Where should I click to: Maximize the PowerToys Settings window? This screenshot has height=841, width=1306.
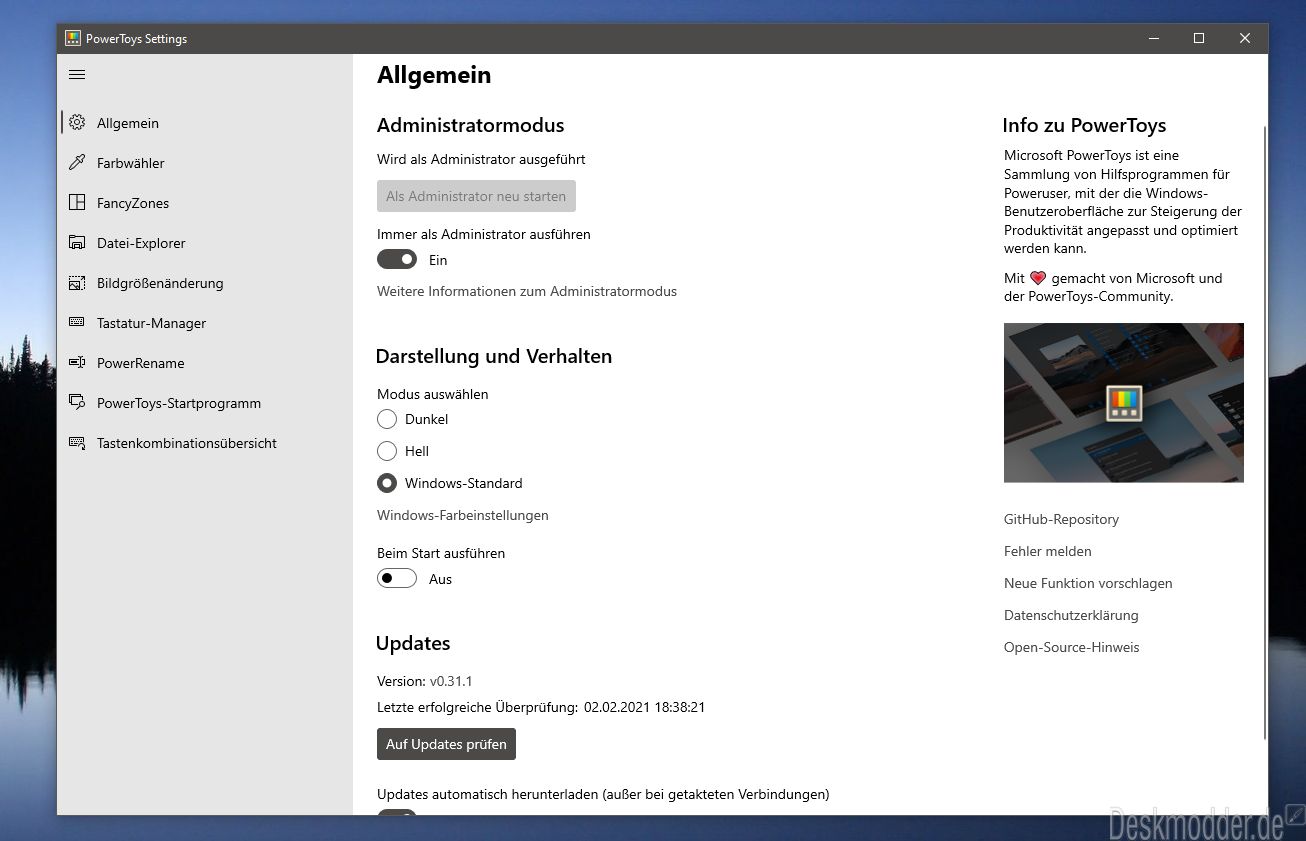pos(1199,38)
